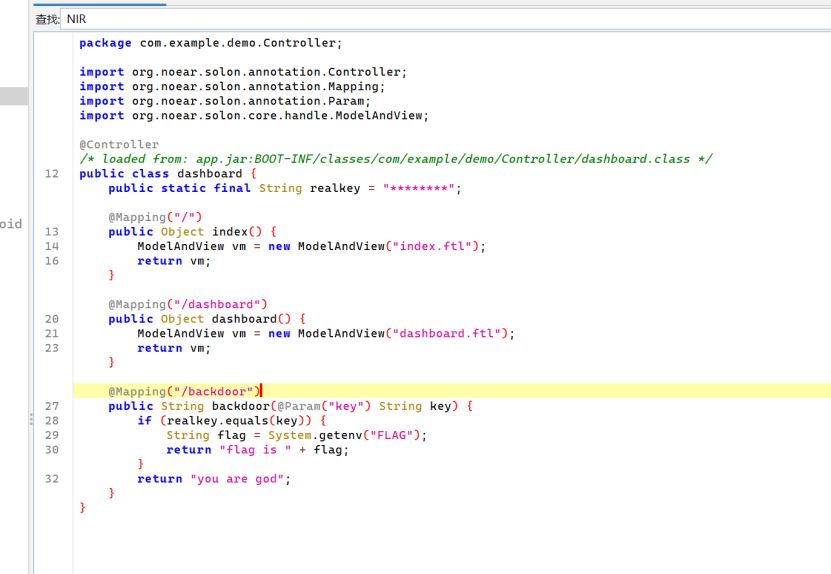The height and width of the screenshot is (574, 831).
Task: Click the import annotation.Param line
Action: click(225, 101)
